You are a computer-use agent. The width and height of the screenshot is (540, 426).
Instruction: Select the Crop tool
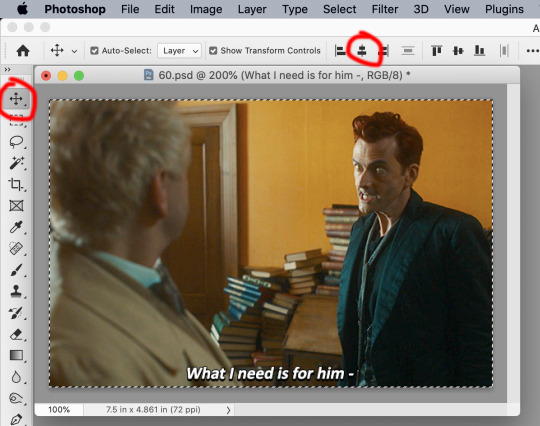(16, 184)
